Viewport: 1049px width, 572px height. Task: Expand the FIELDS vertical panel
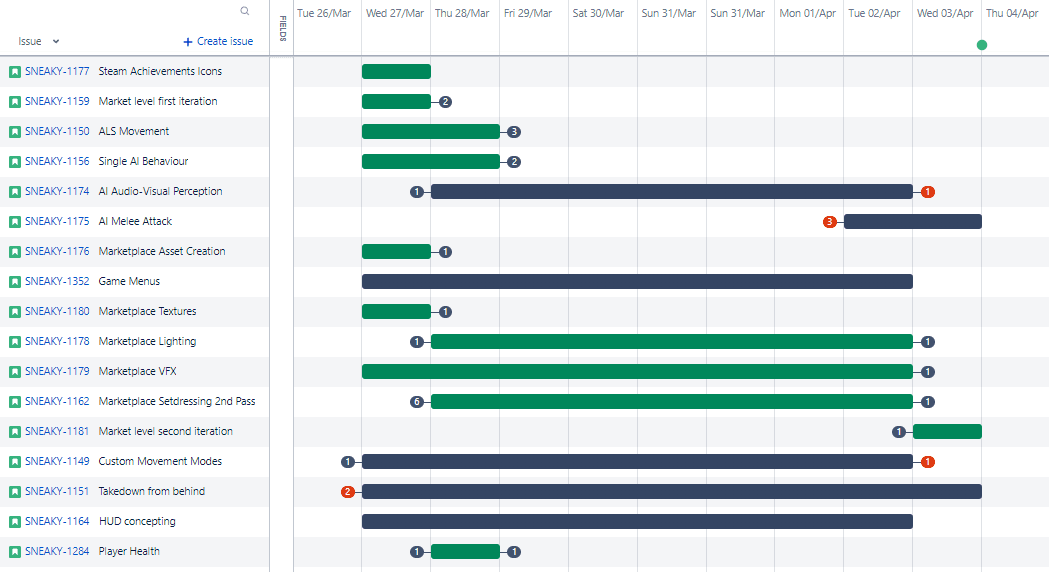(282, 28)
